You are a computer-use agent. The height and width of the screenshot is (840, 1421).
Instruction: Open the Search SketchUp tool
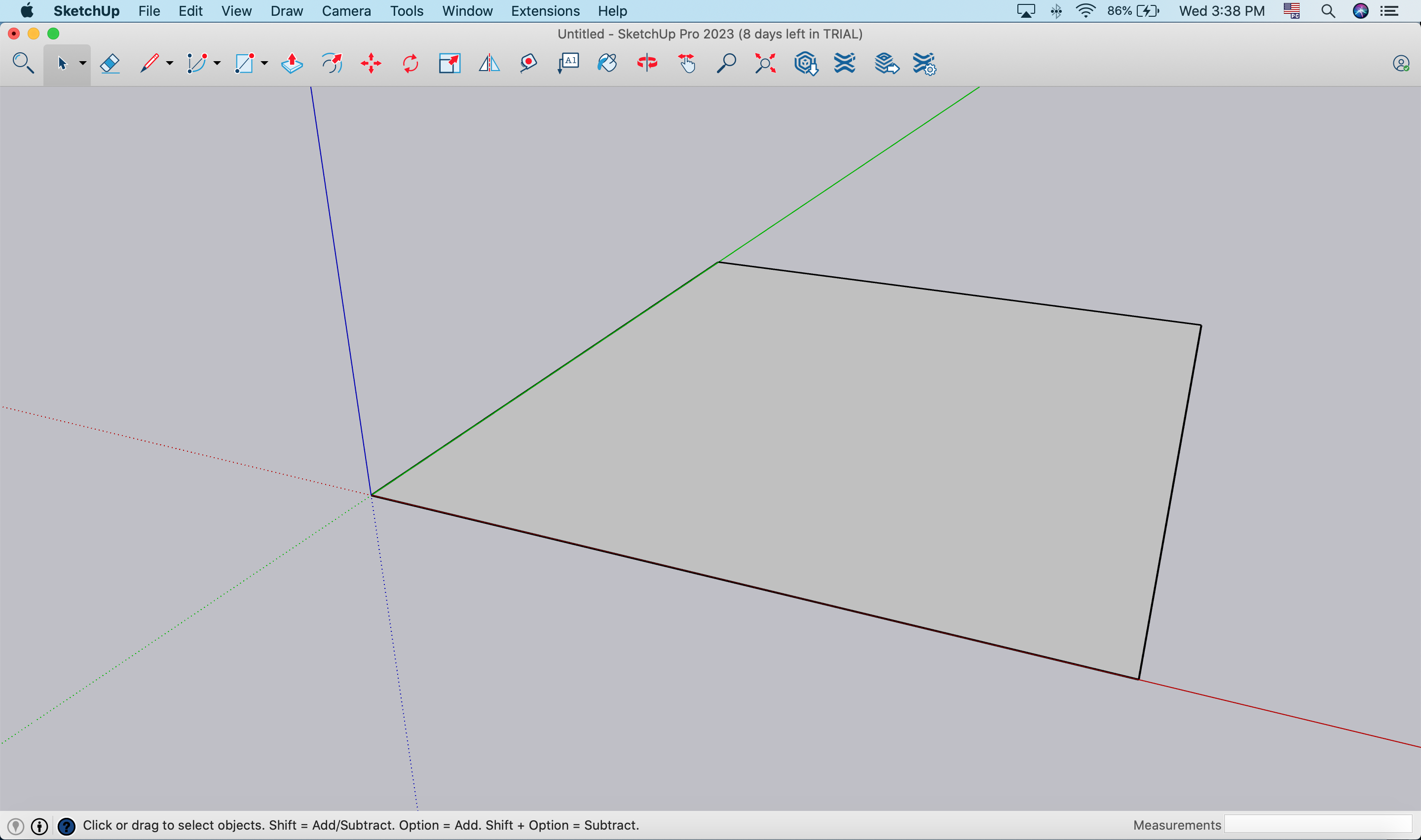pyautogui.click(x=23, y=63)
